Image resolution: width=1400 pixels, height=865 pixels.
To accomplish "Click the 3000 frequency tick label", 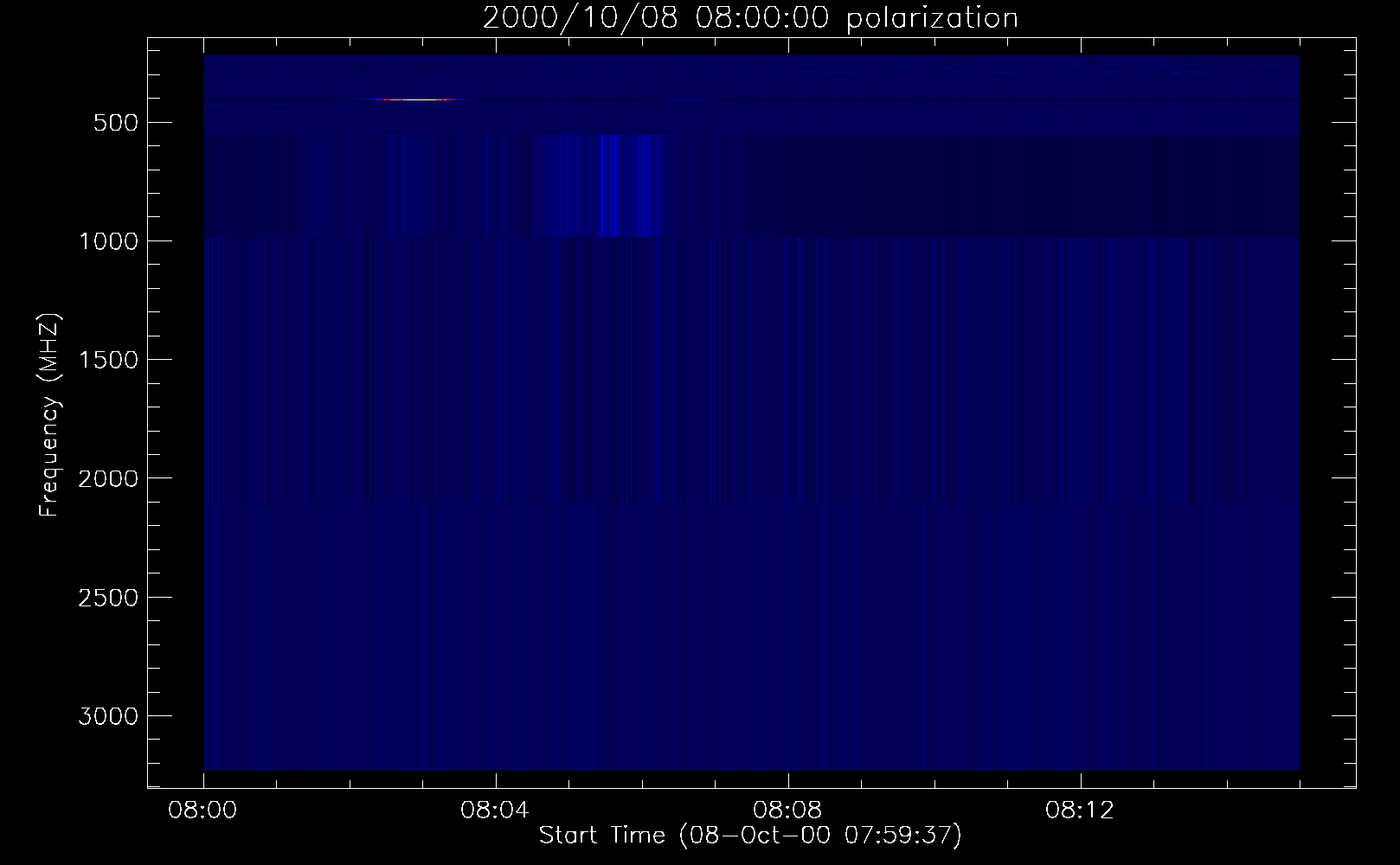I will 108,716.
